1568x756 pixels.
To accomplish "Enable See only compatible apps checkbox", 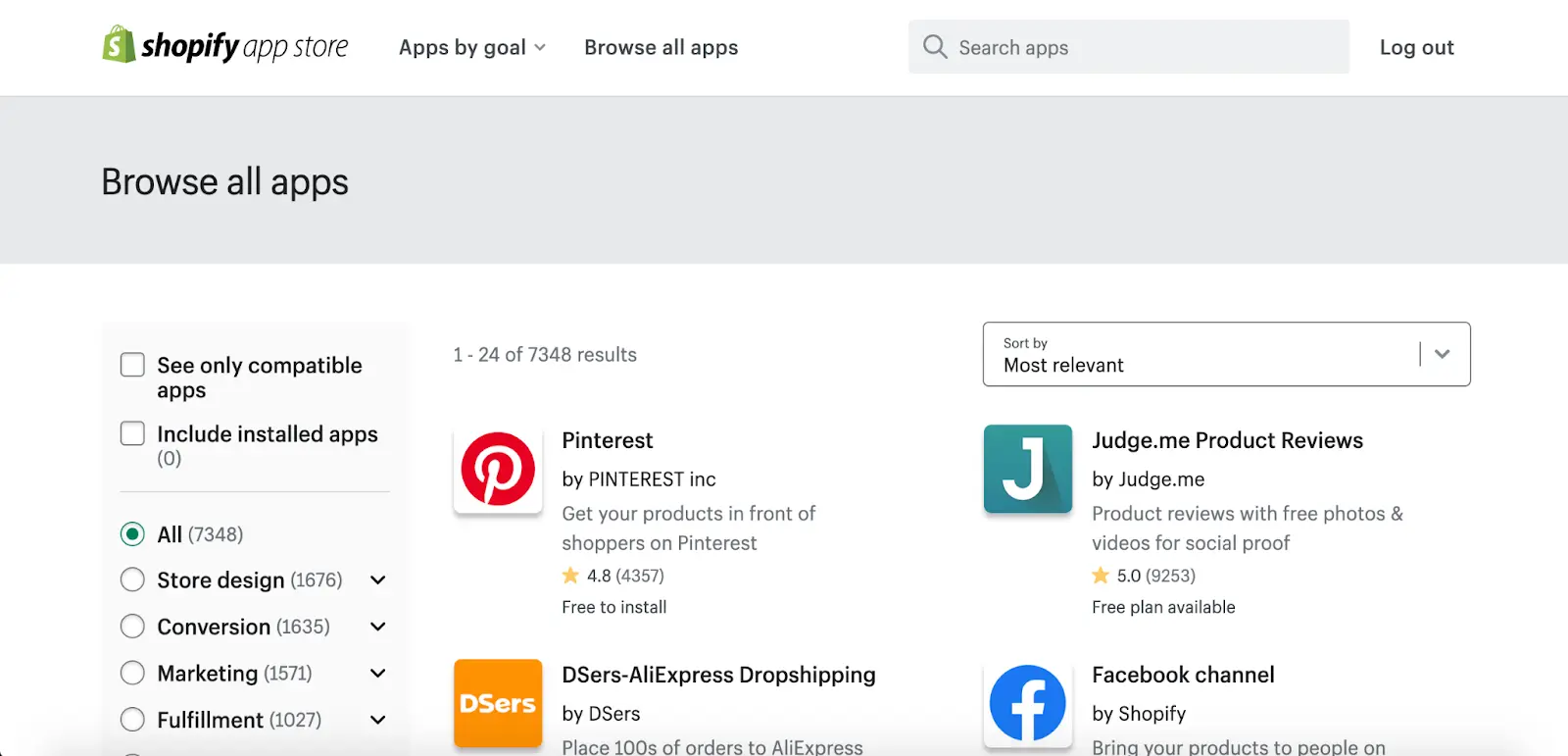I will [x=132, y=365].
